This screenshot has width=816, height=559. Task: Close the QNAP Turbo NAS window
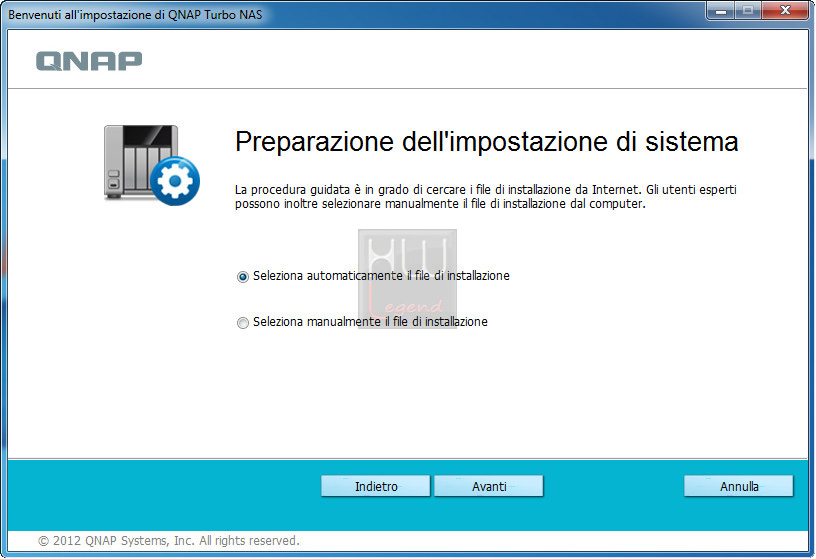click(785, 11)
